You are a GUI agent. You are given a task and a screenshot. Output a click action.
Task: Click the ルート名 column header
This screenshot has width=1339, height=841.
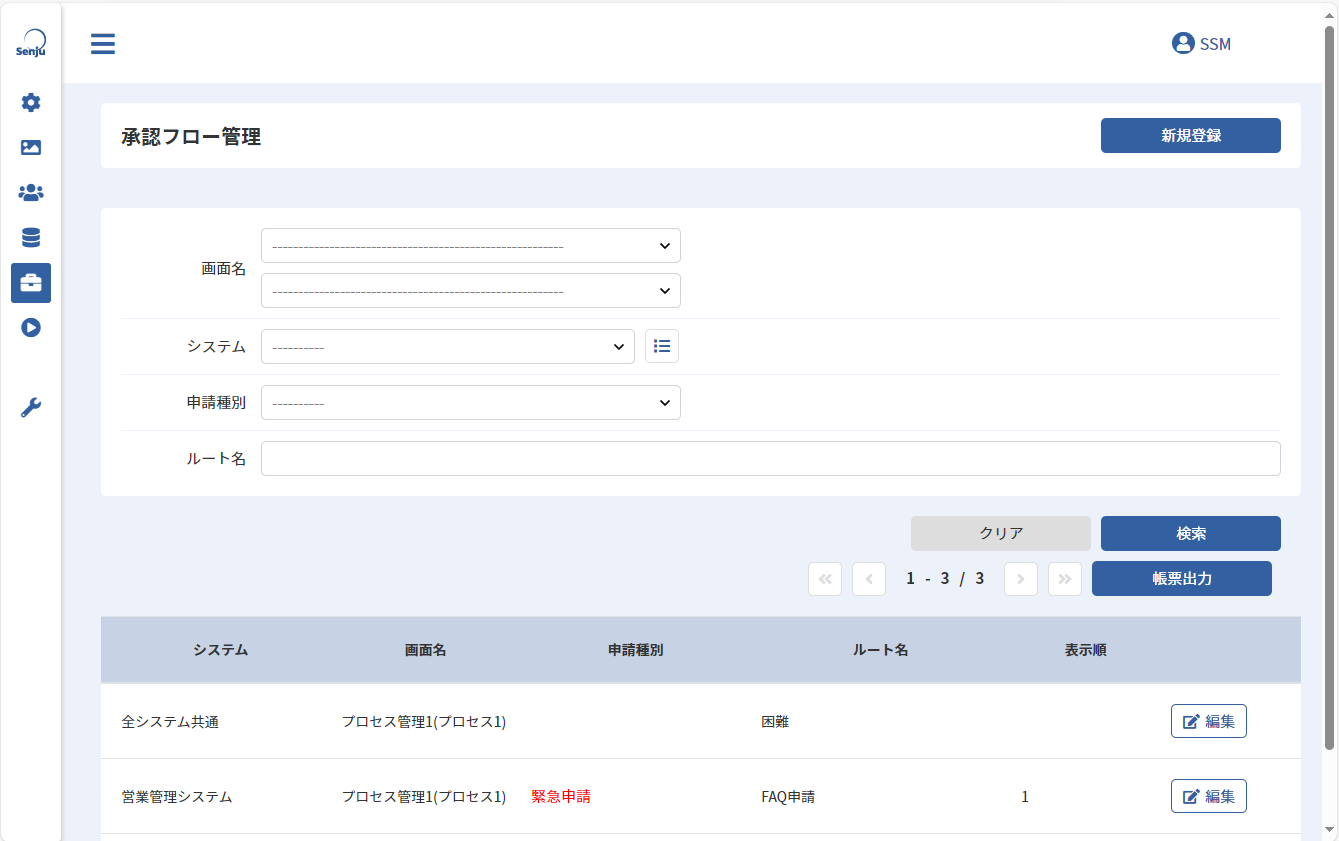point(881,650)
